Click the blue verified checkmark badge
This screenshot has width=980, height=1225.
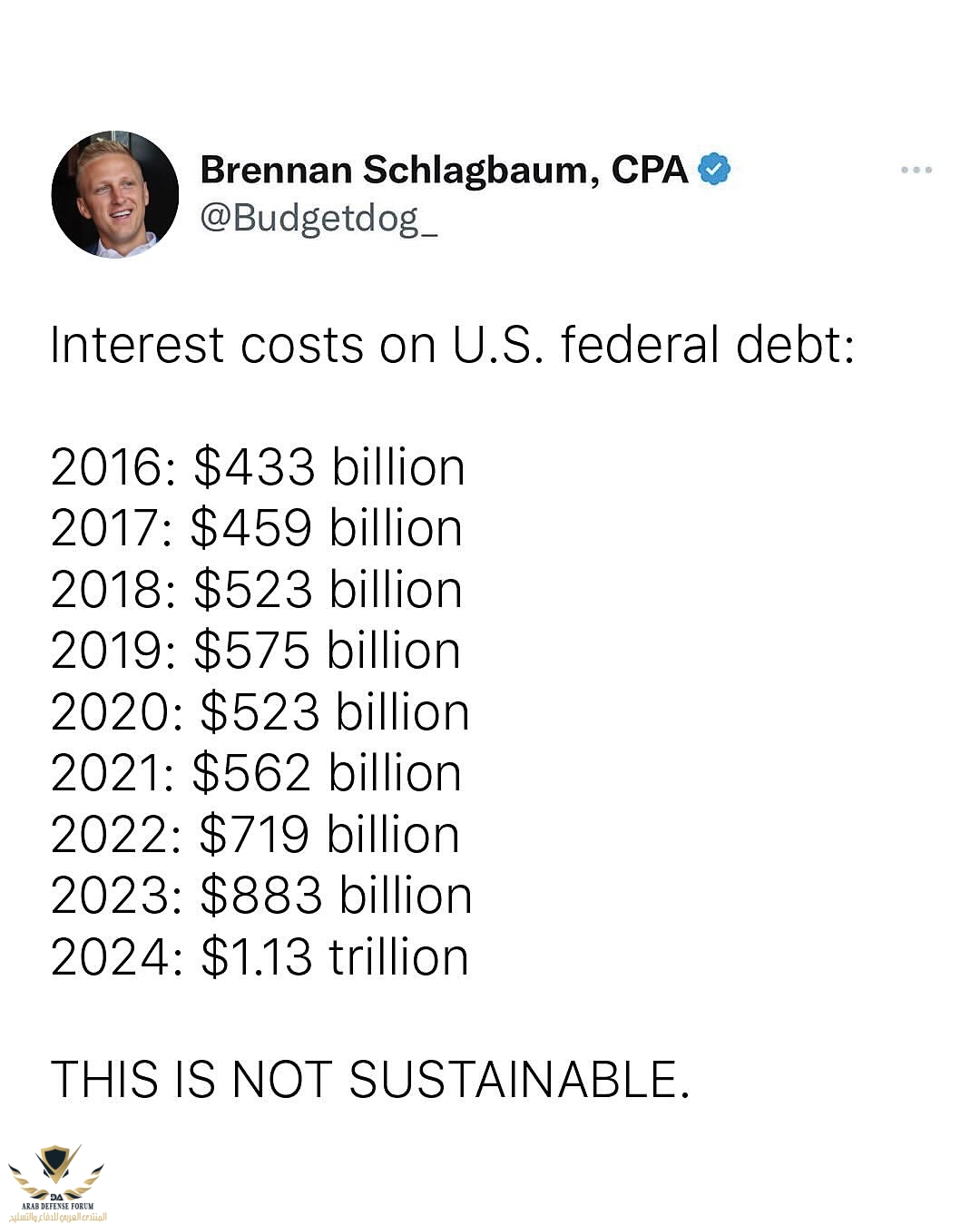click(714, 170)
